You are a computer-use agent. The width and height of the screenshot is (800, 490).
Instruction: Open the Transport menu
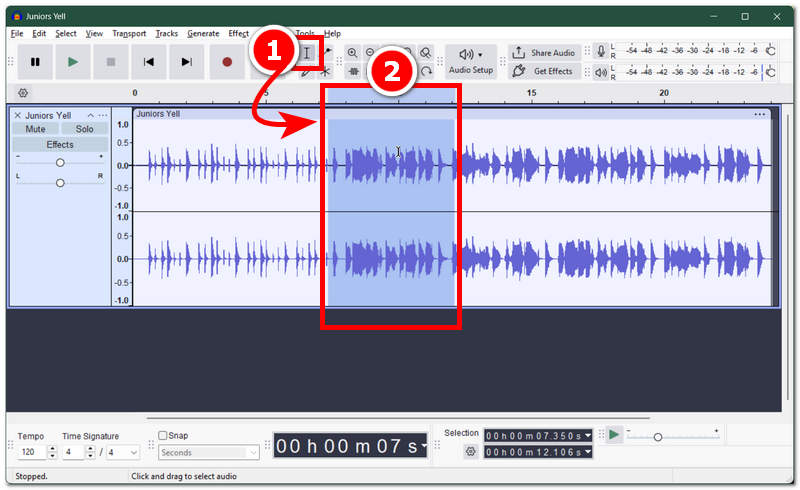[x=129, y=34]
